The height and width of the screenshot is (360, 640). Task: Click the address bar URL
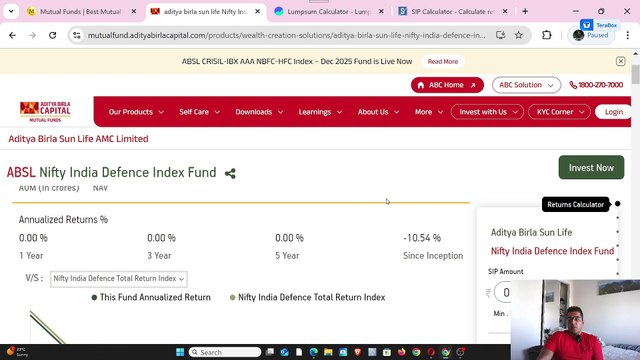coord(287,35)
